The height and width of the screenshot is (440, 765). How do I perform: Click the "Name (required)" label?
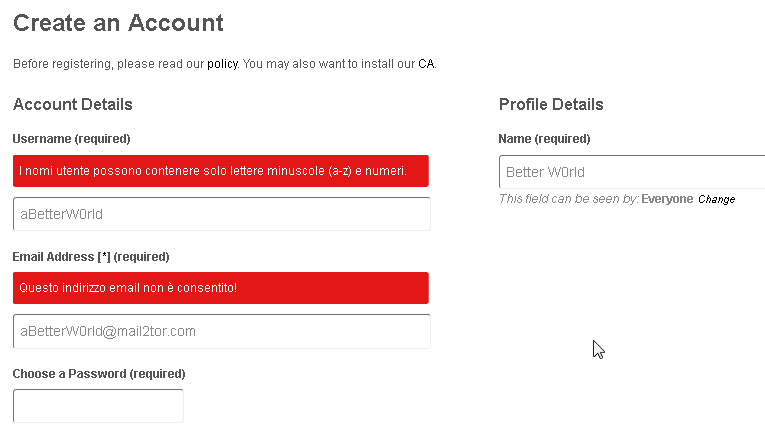pyautogui.click(x=544, y=139)
